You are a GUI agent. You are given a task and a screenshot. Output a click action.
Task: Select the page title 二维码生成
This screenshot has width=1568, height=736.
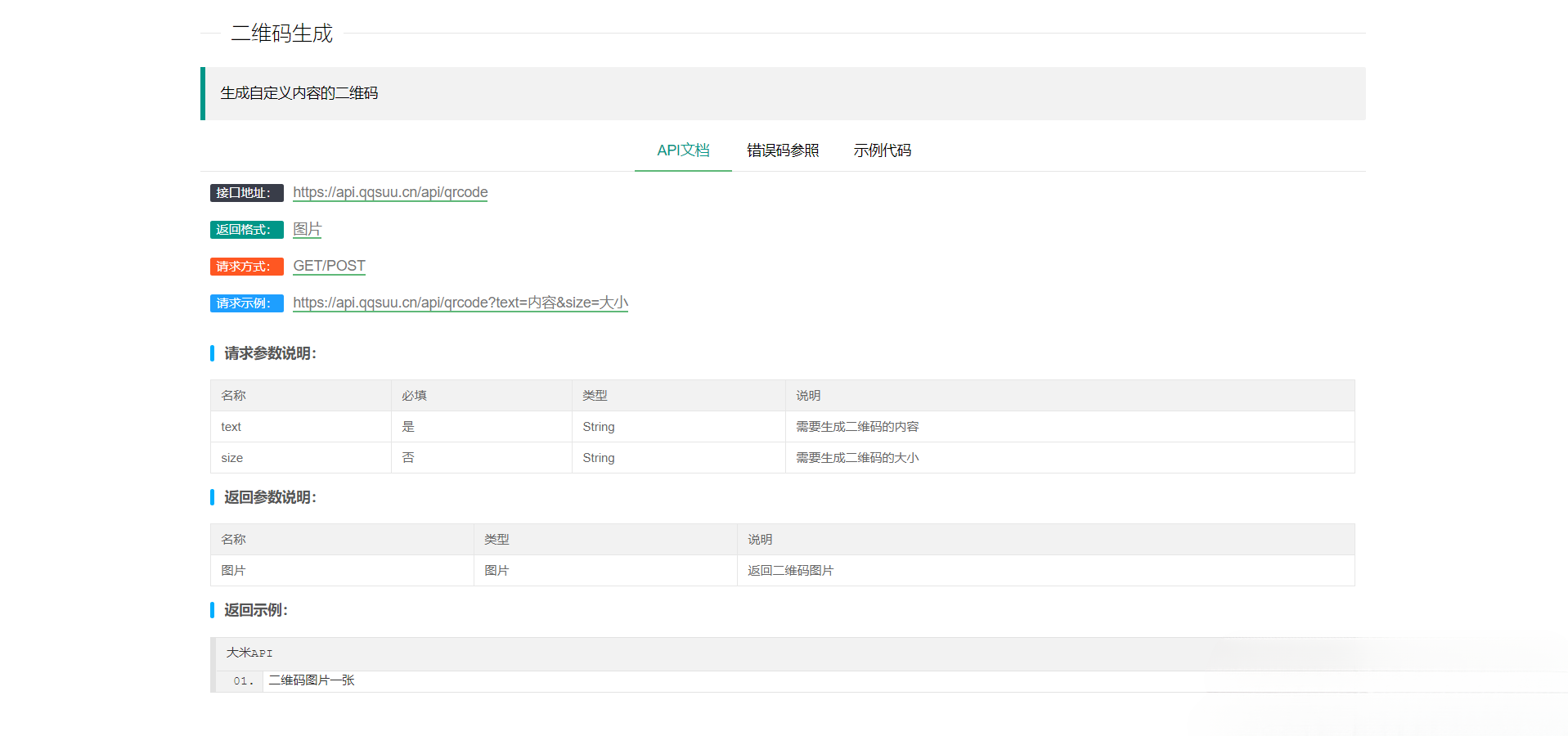pos(282,33)
